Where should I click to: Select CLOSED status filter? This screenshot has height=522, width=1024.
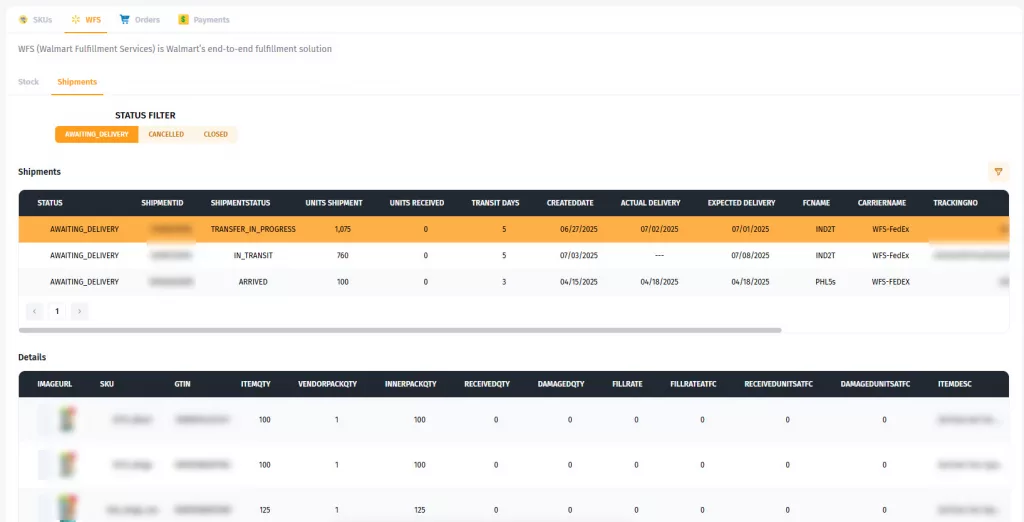click(215, 134)
